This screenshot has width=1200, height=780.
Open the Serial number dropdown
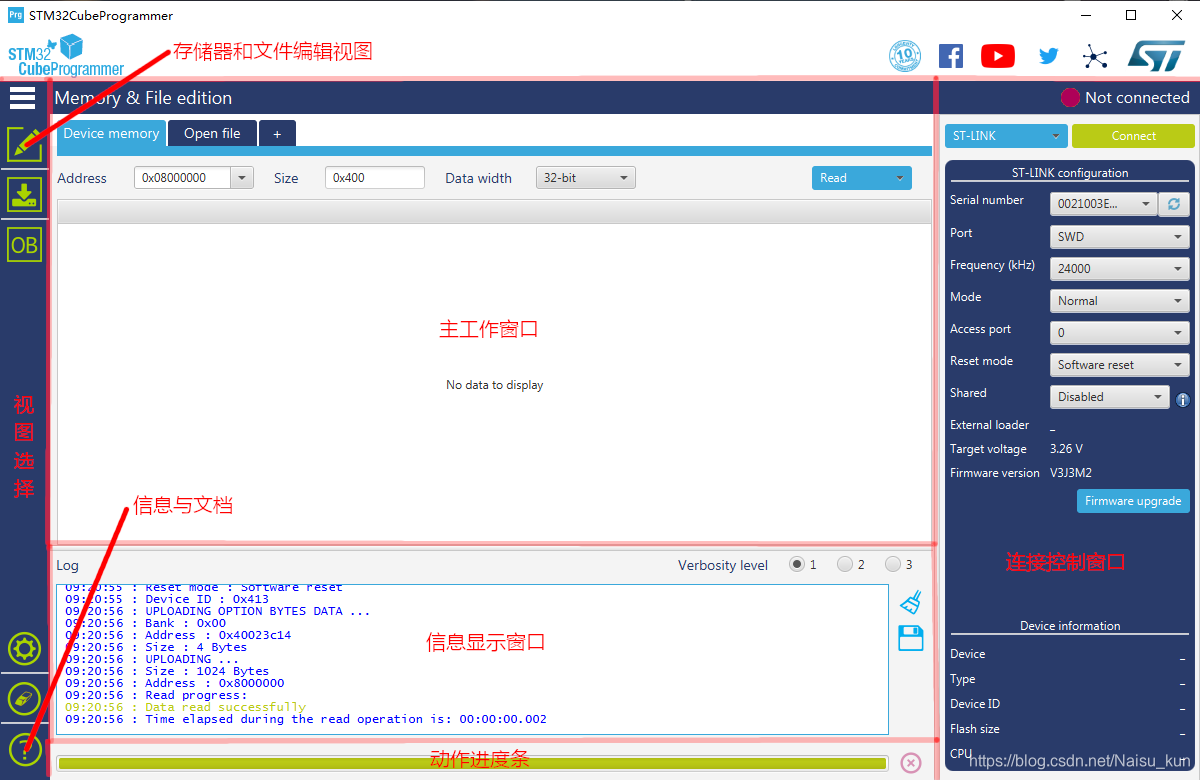pos(1103,204)
